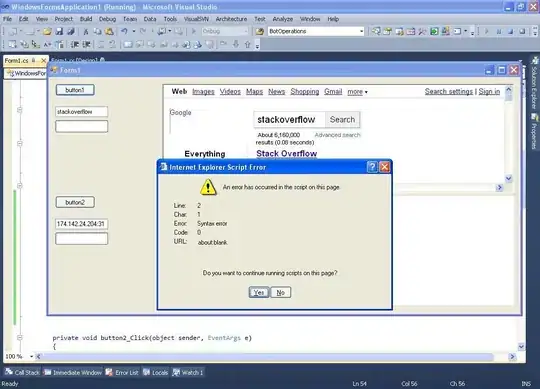Click the Open File folder icon
540x389 pixels.
(48, 32)
